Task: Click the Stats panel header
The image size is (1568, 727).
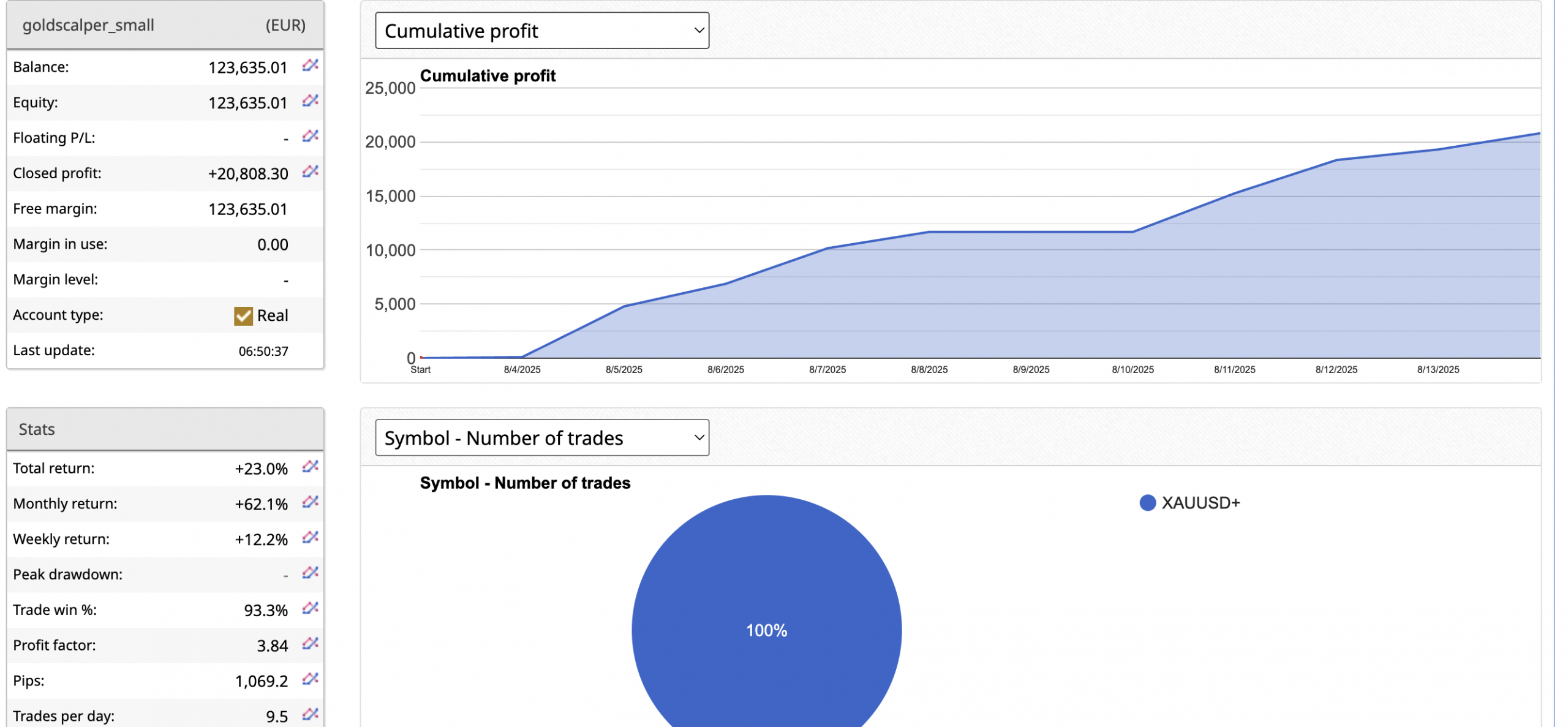Action: pyautogui.click(x=37, y=429)
